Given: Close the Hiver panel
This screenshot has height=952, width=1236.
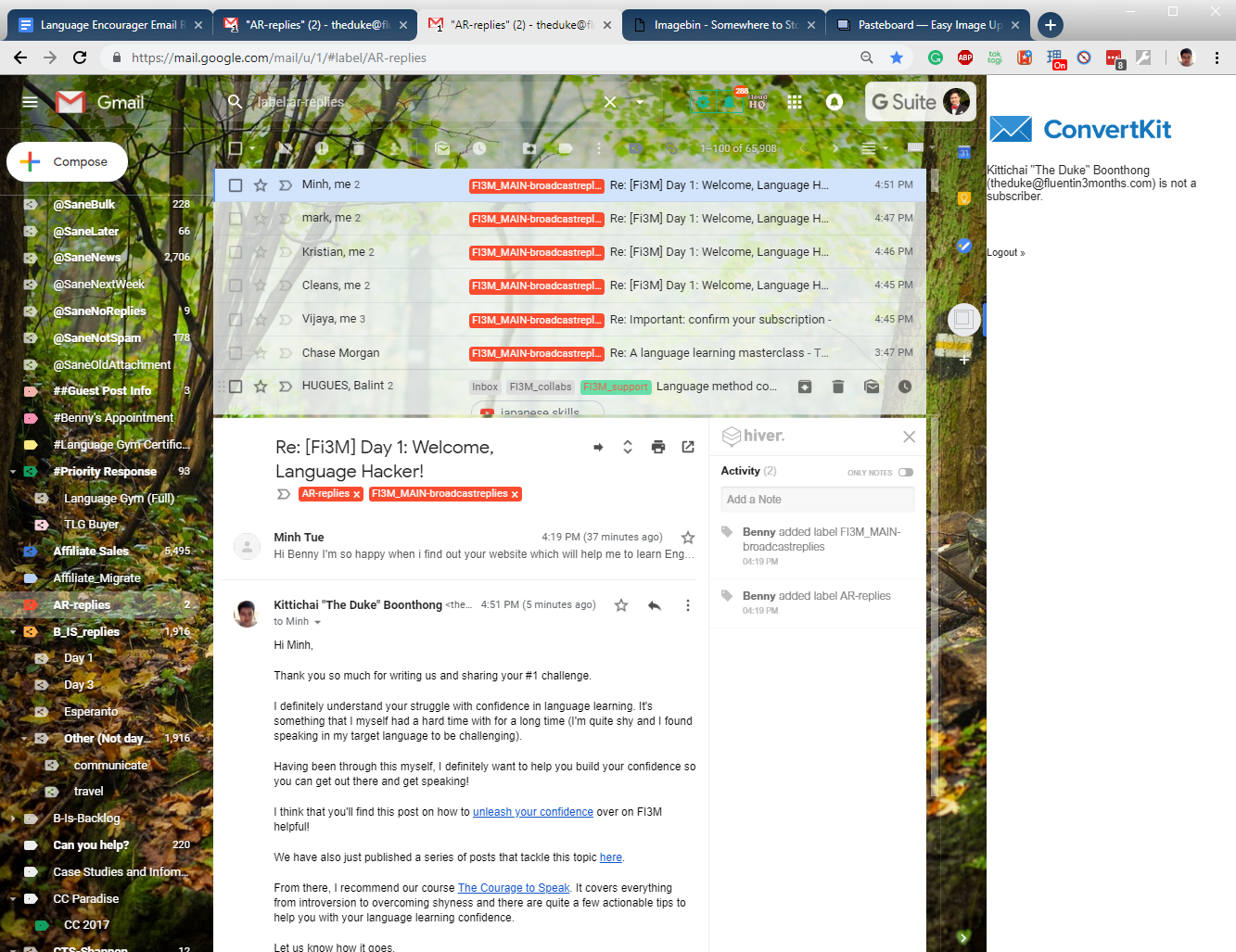Looking at the screenshot, I should pyautogui.click(x=909, y=437).
